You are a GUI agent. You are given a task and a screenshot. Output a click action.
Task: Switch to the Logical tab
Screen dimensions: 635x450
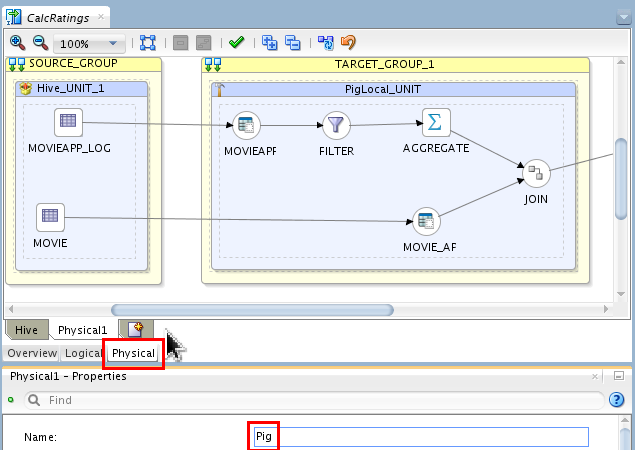tap(83, 353)
